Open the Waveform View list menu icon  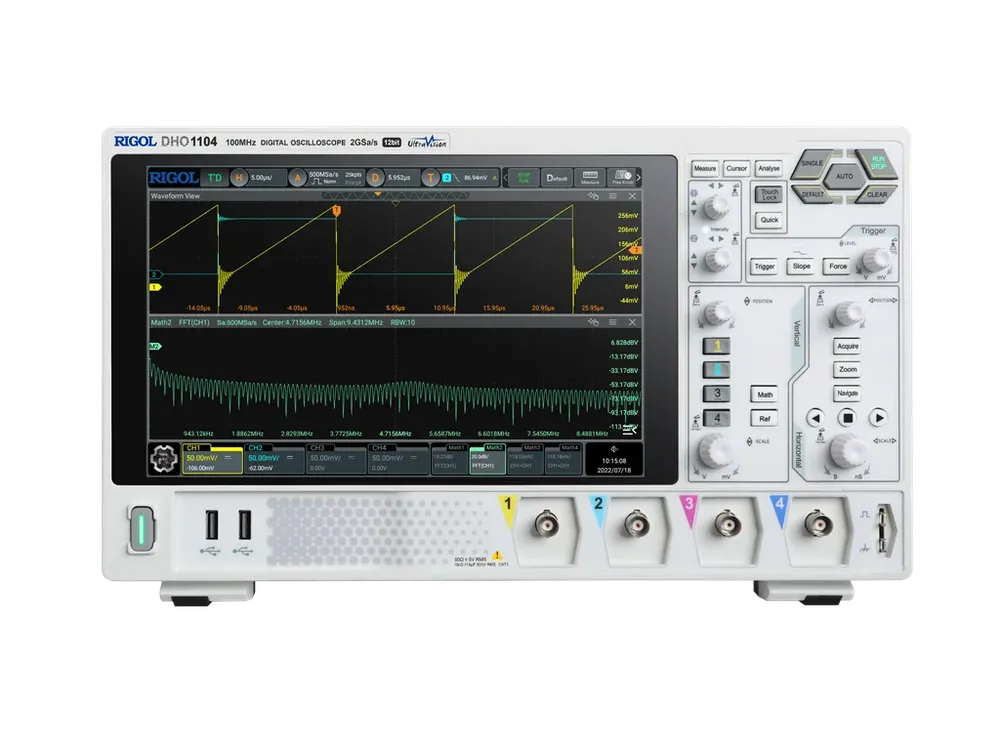(x=612, y=196)
